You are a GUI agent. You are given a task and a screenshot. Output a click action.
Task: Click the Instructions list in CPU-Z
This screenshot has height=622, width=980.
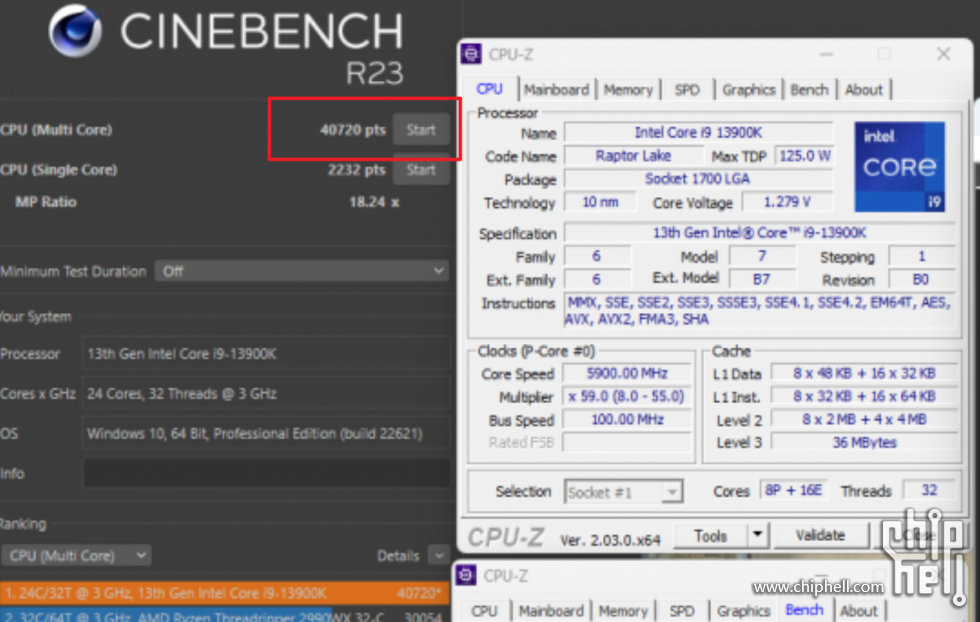(759, 311)
